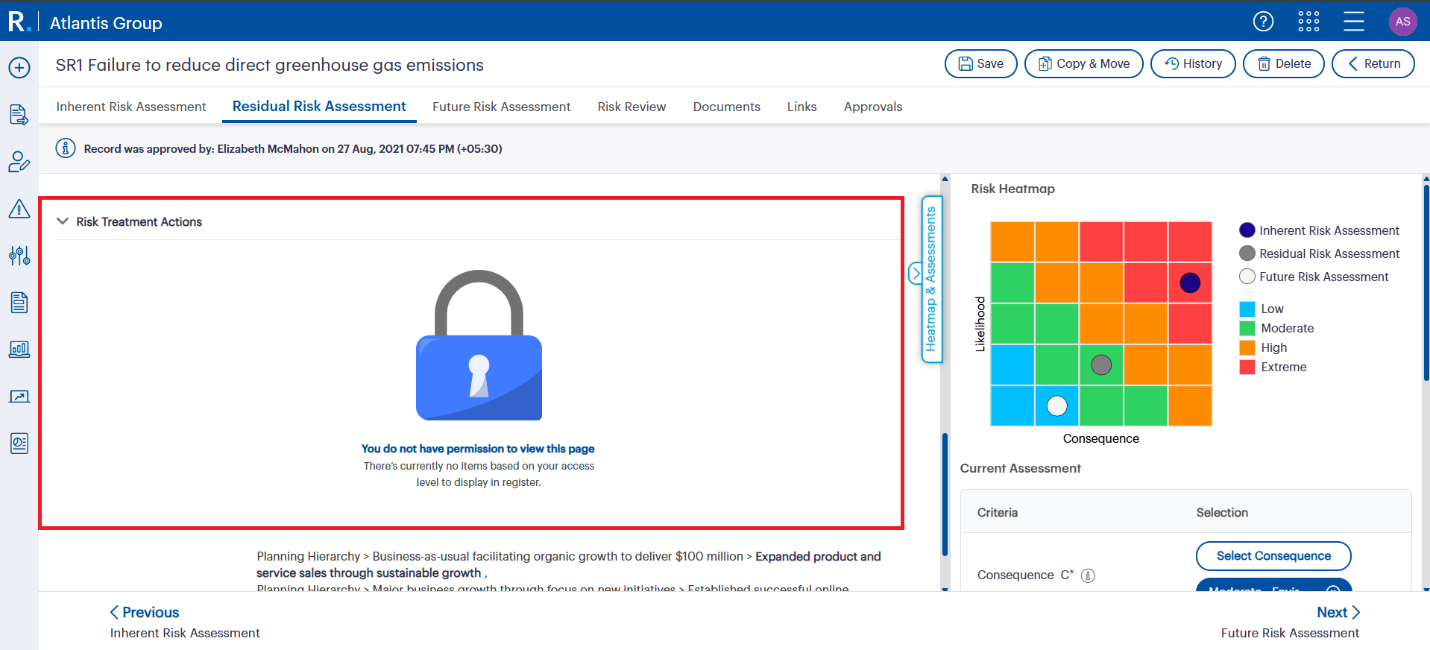
Task: Click the Future Risk Assessment legend entry
Action: (1314, 276)
